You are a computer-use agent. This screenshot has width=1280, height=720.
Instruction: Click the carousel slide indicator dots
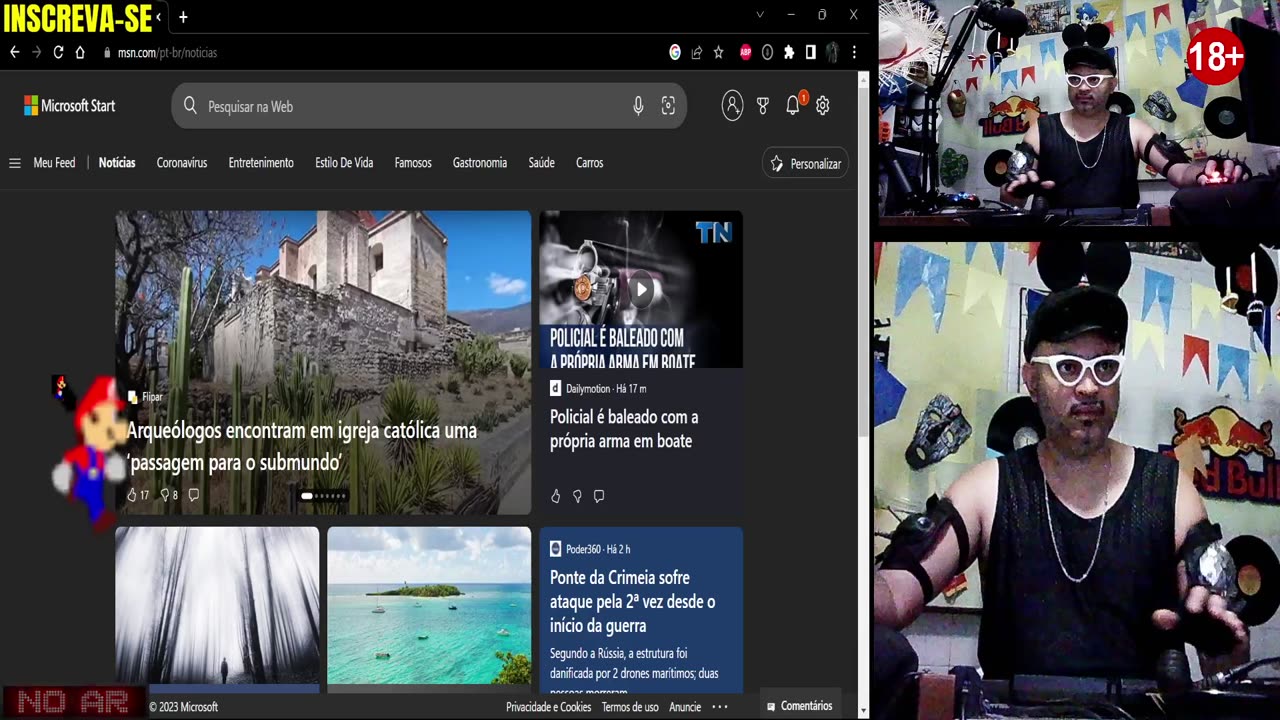click(x=323, y=496)
